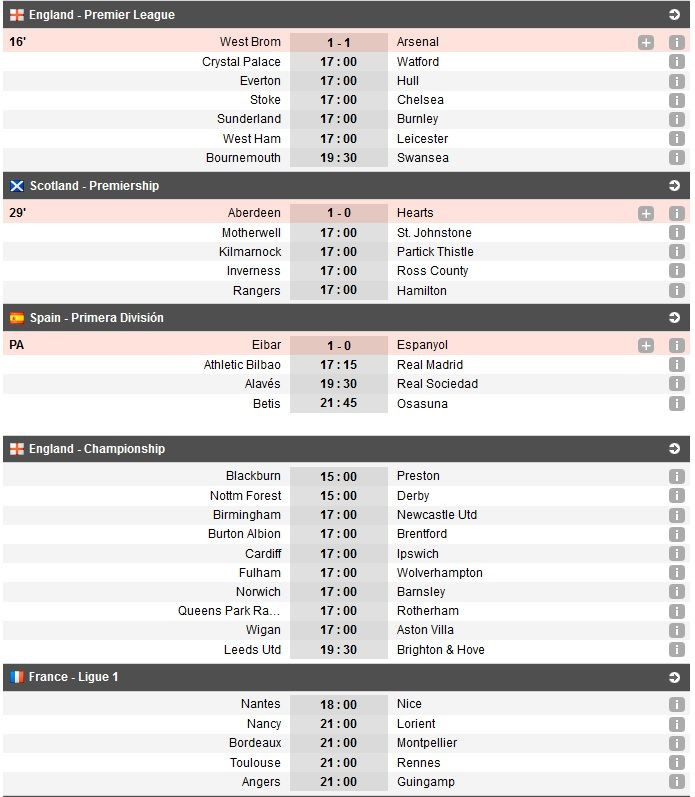Click plus icon on West Brom row

[x=646, y=43]
